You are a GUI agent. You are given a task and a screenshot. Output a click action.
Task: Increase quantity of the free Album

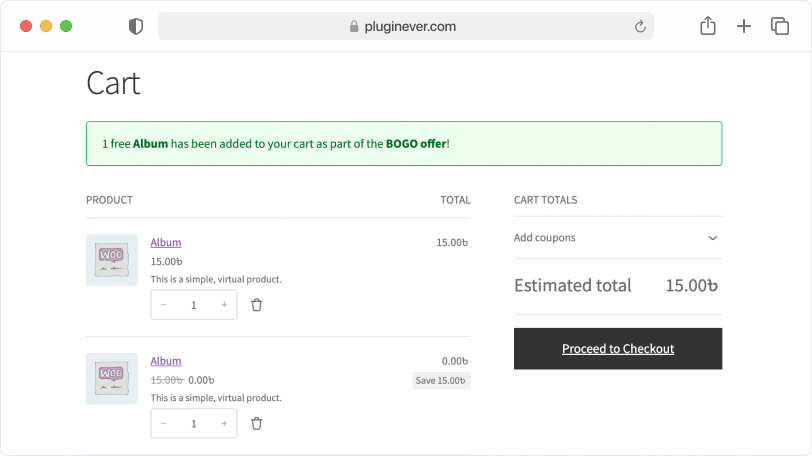click(224, 423)
